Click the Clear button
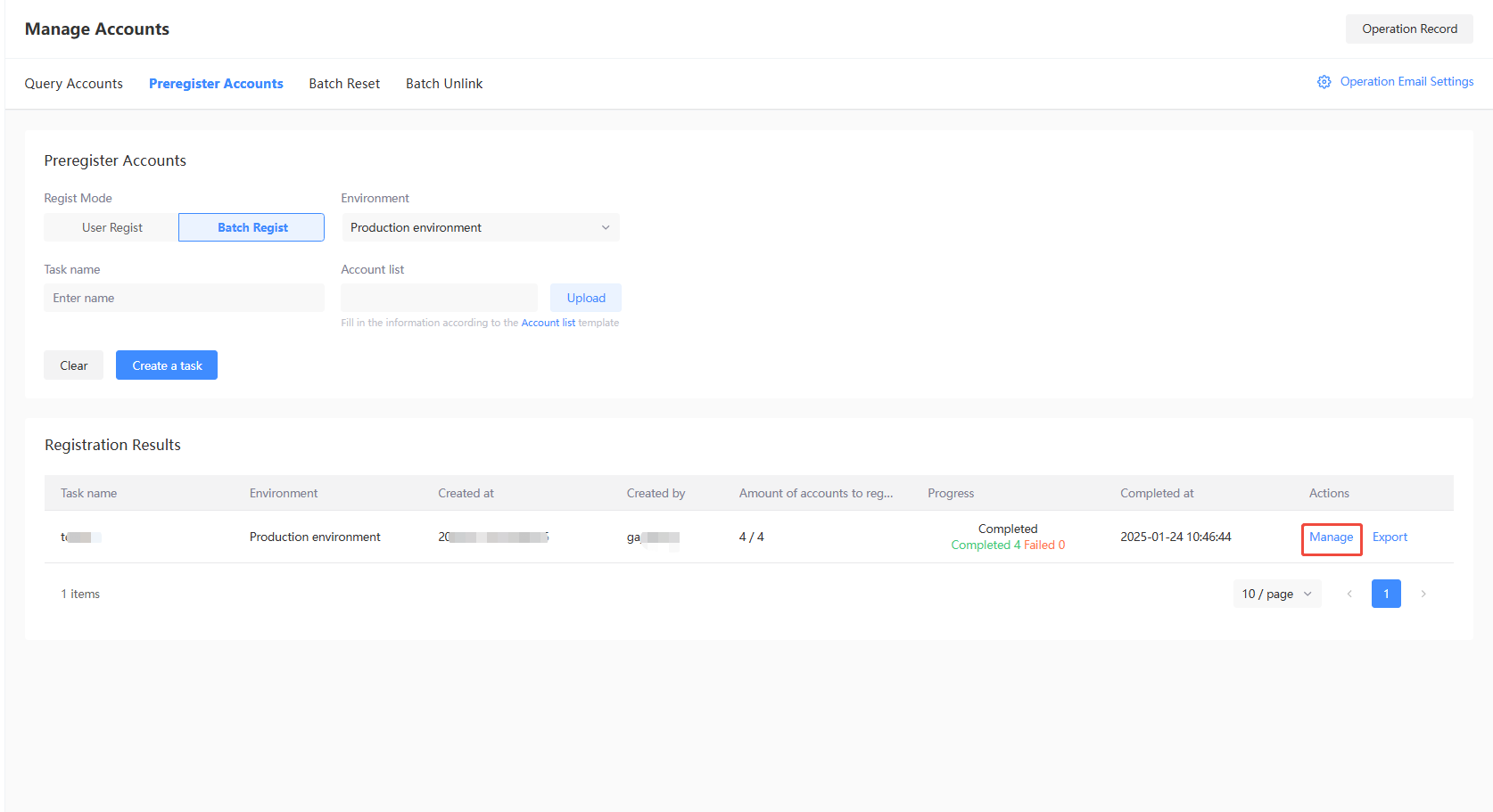Image resolution: width=1493 pixels, height=812 pixels. (x=74, y=365)
